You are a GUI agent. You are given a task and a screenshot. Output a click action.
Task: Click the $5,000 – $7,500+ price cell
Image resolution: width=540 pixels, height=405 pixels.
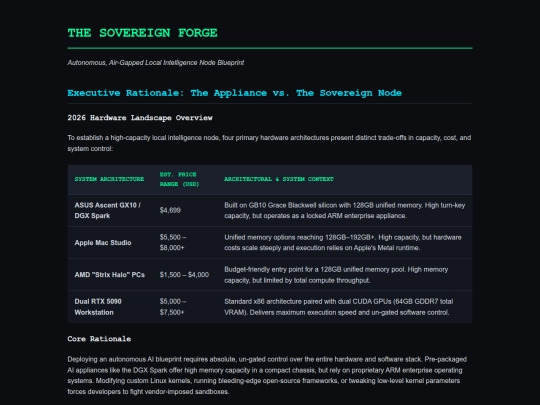click(185, 307)
